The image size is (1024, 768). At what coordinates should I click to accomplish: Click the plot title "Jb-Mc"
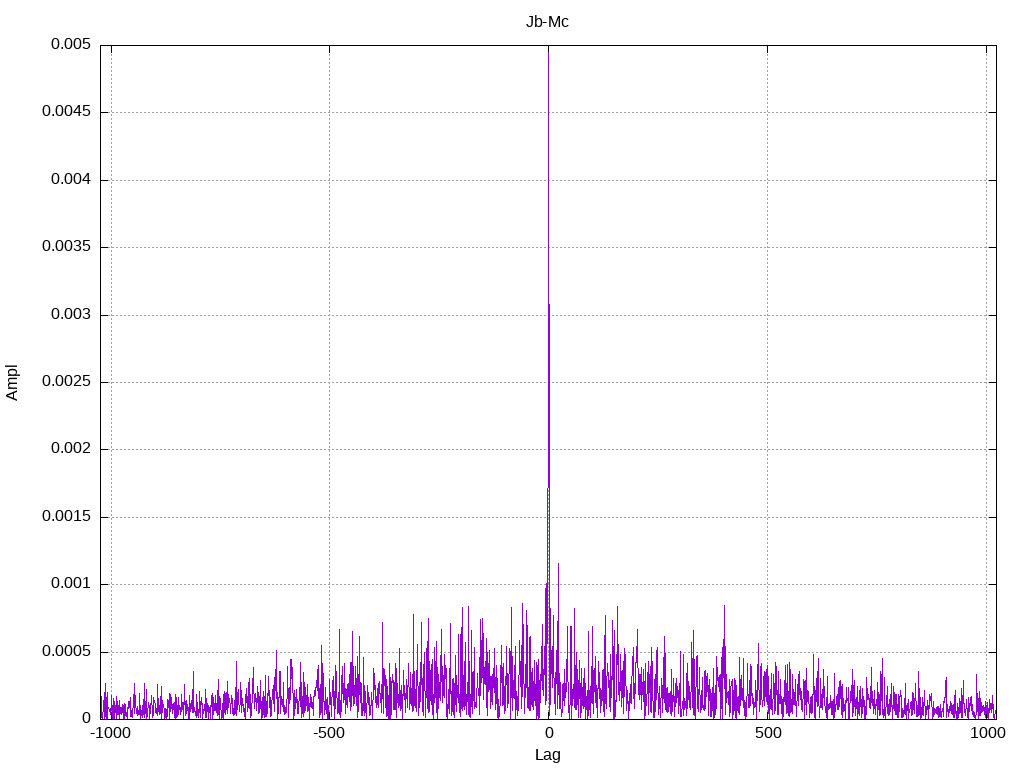click(x=547, y=21)
